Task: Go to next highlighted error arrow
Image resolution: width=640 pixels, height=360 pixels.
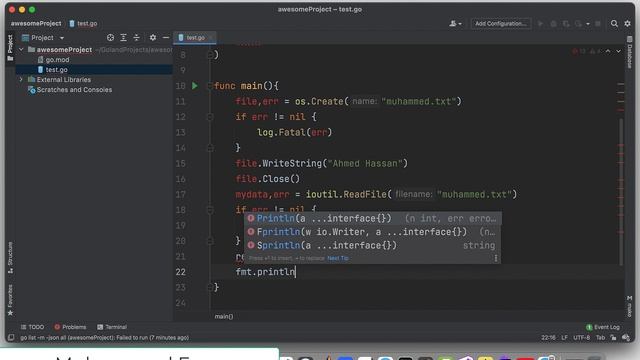Action: coord(618,51)
